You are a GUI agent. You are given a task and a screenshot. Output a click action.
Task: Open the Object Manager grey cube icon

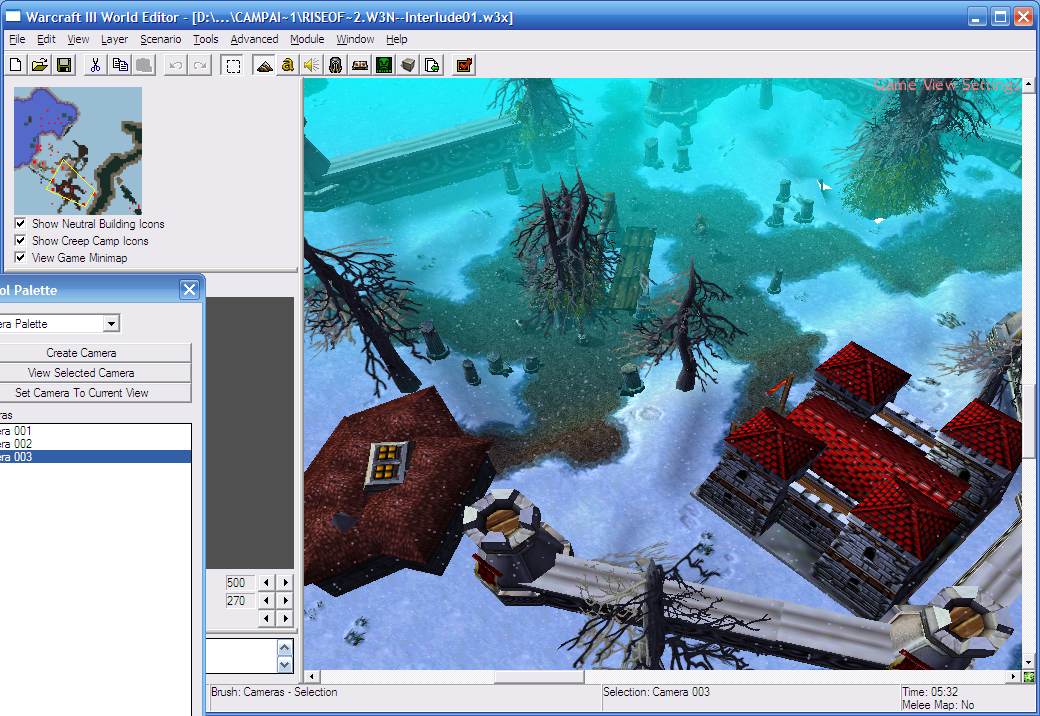408,65
